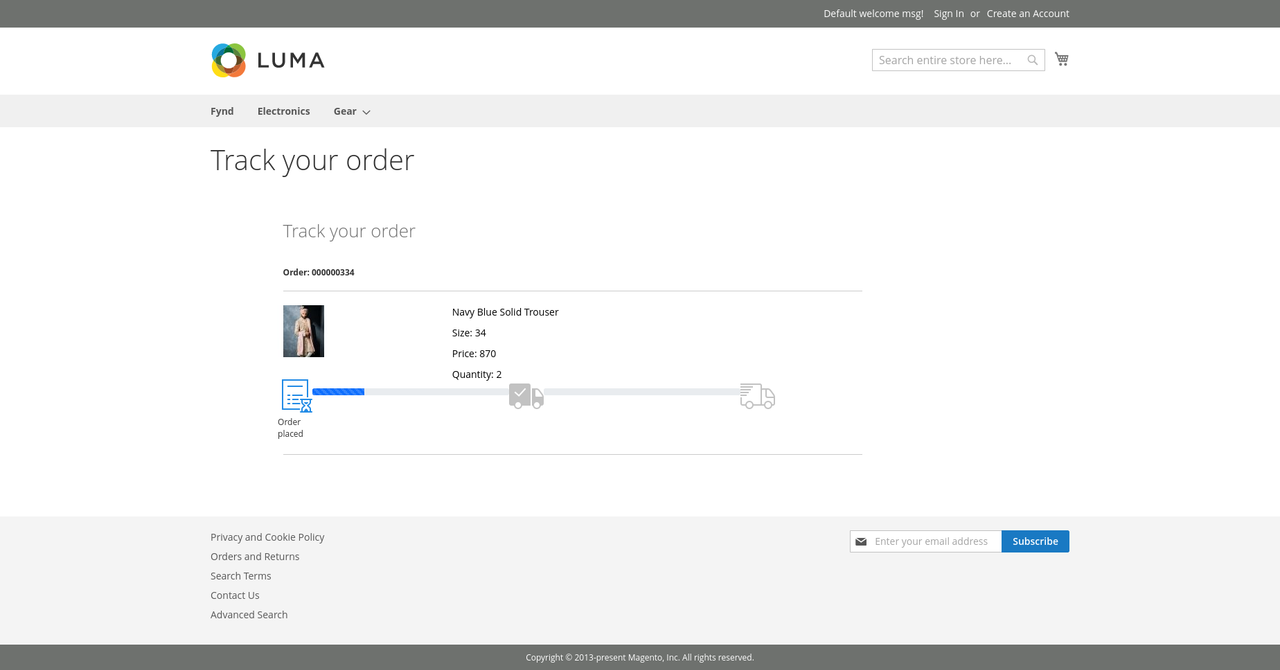The height and width of the screenshot is (670, 1280).
Task: Open Privacy and Cookie Policy
Action: point(267,537)
